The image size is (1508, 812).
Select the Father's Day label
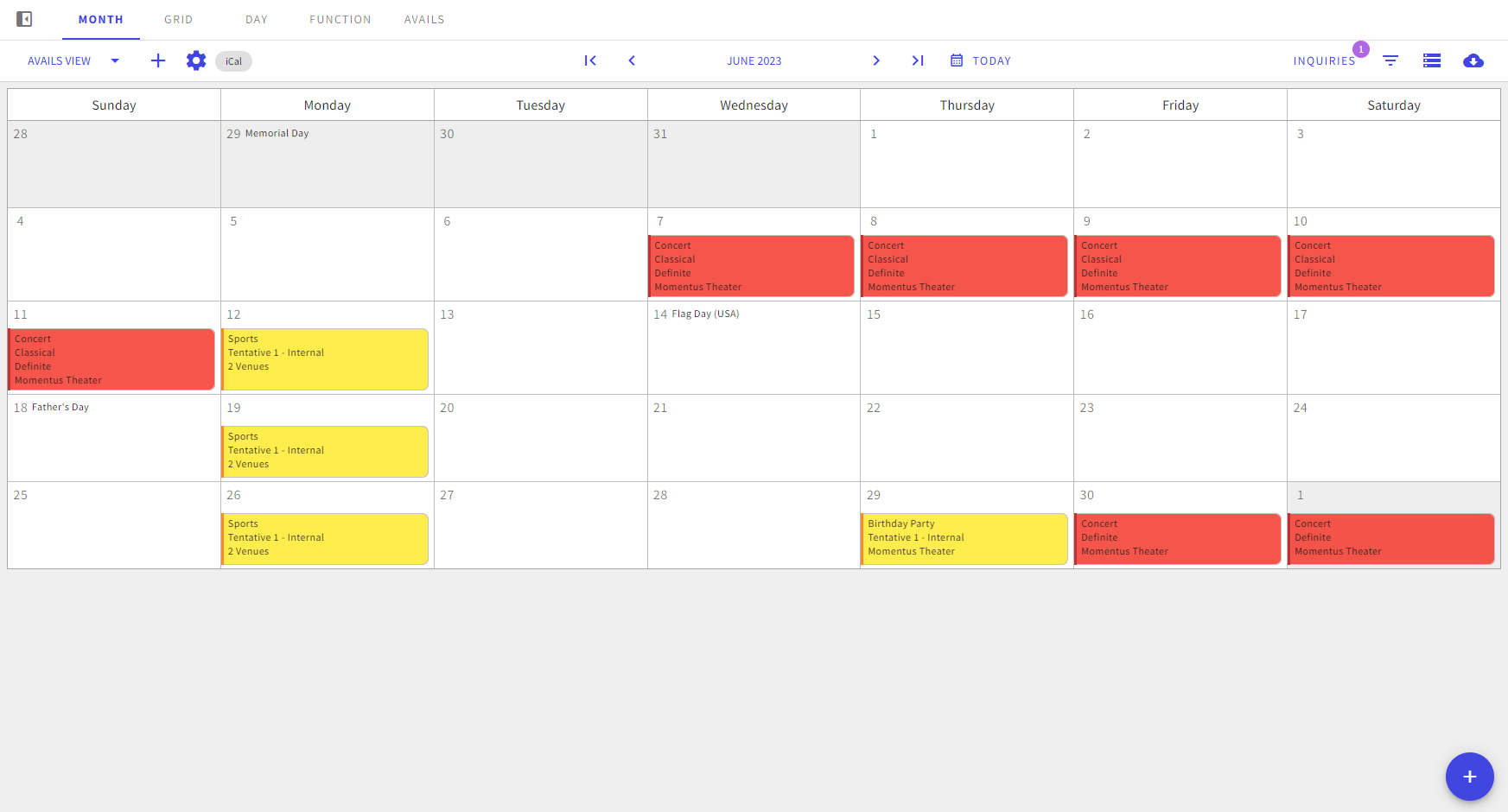click(60, 407)
